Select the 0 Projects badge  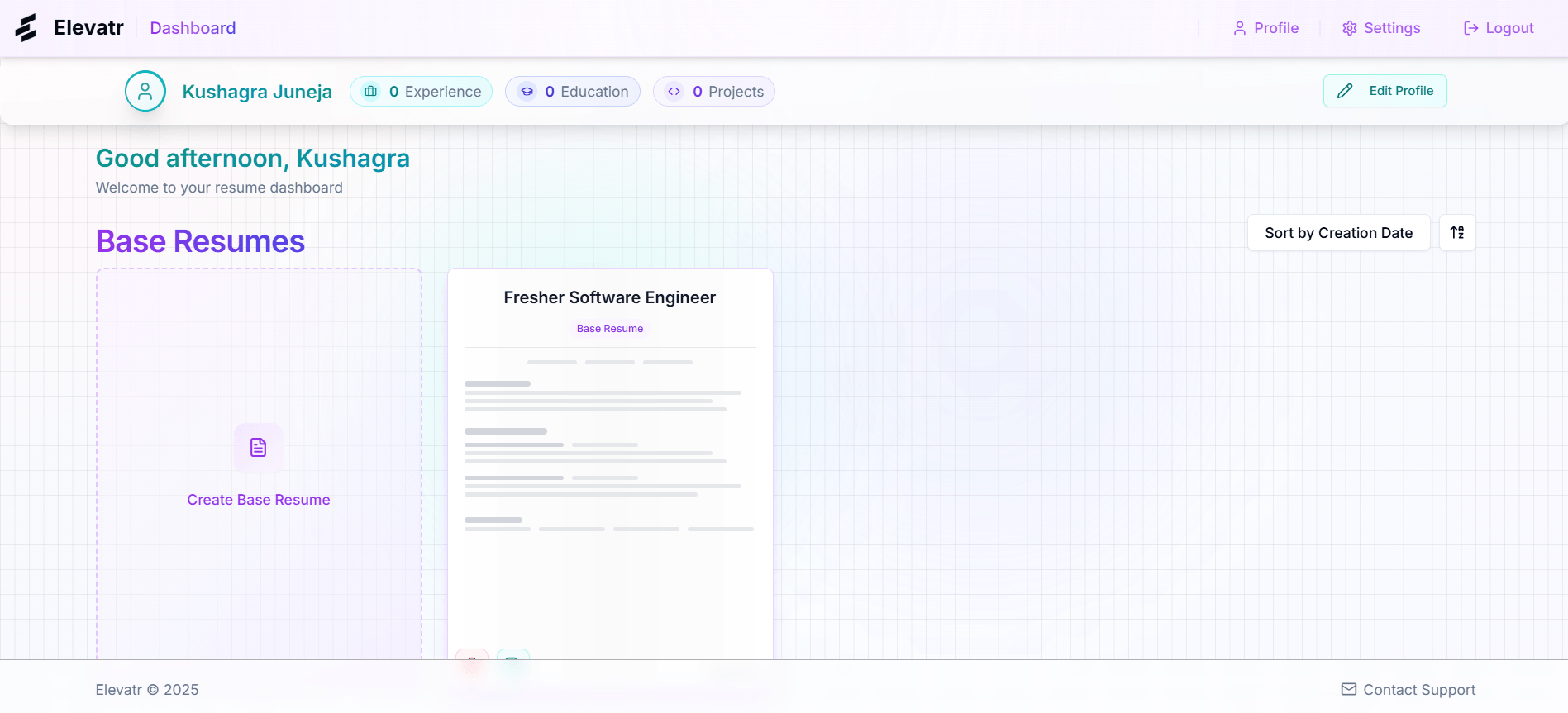714,91
